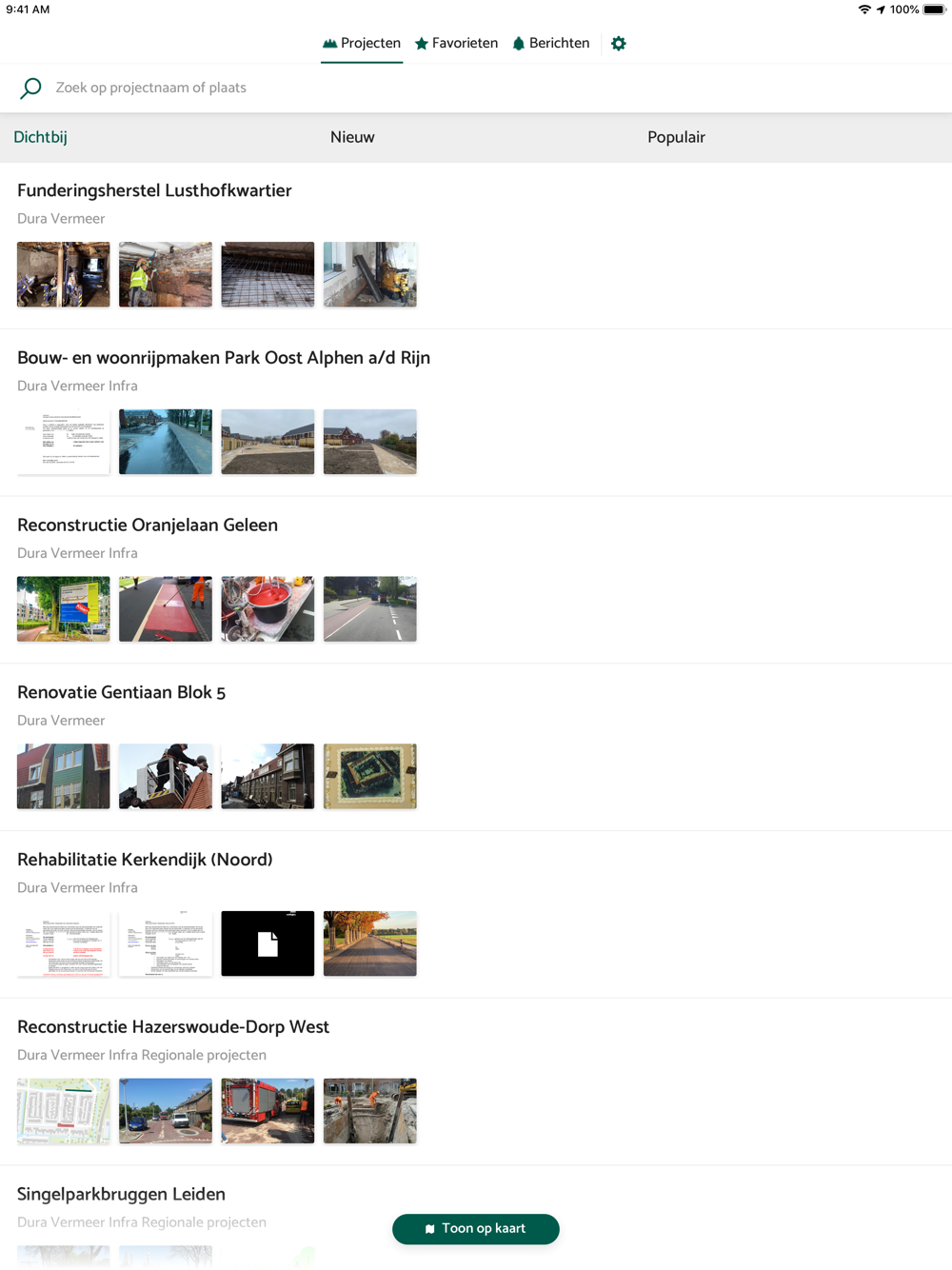The height and width of the screenshot is (1270, 952).
Task: View the fire truck photo in Hazerswoude-Dorp
Action: [268, 1111]
